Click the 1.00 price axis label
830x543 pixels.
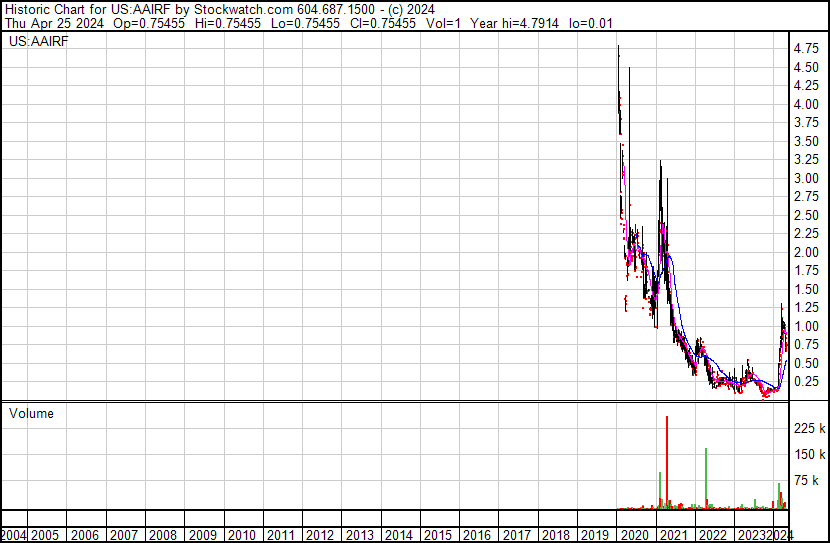pyautogui.click(x=806, y=326)
